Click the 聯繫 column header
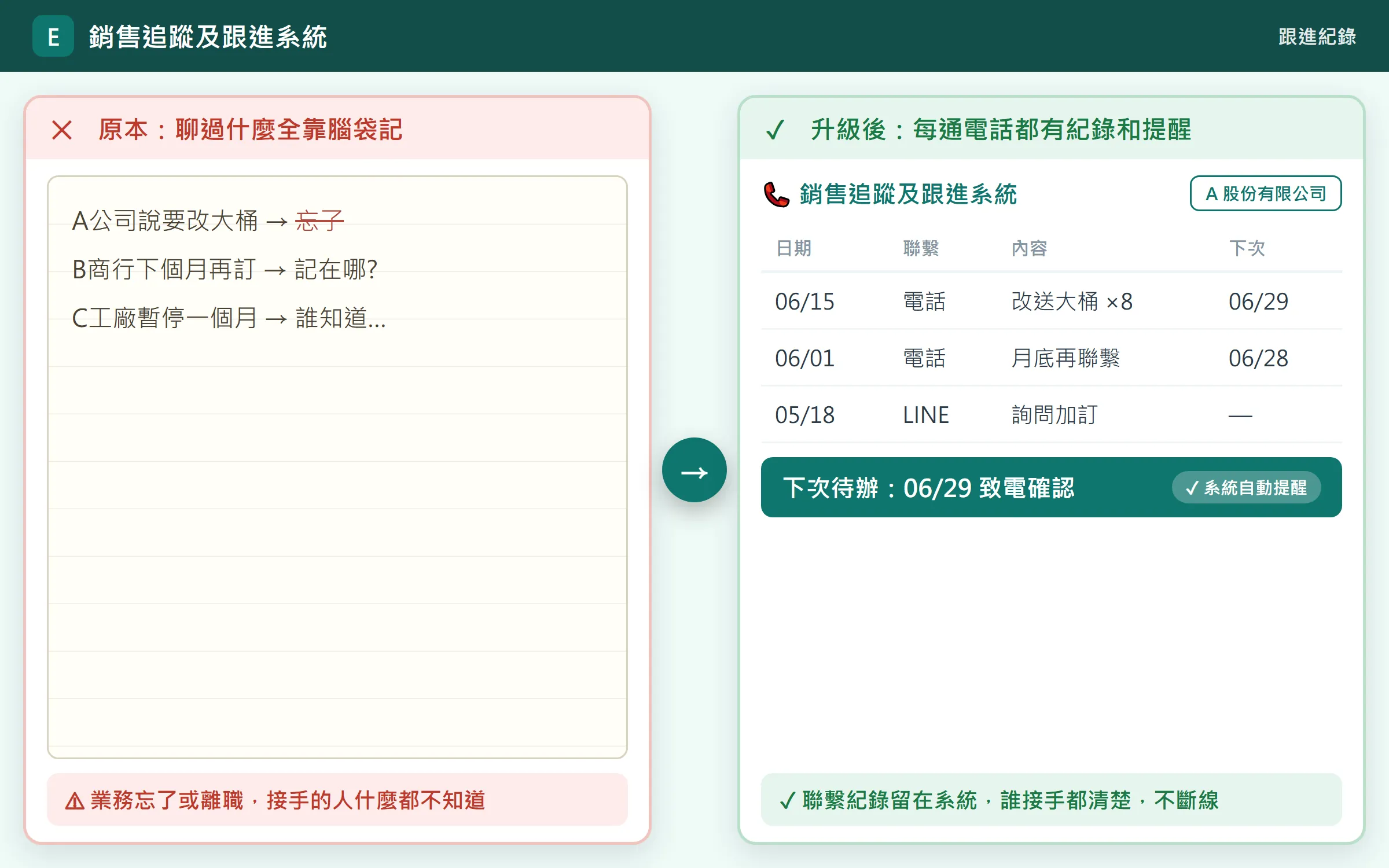Viewport: 1389px width, 868px height. coord(921,248)
